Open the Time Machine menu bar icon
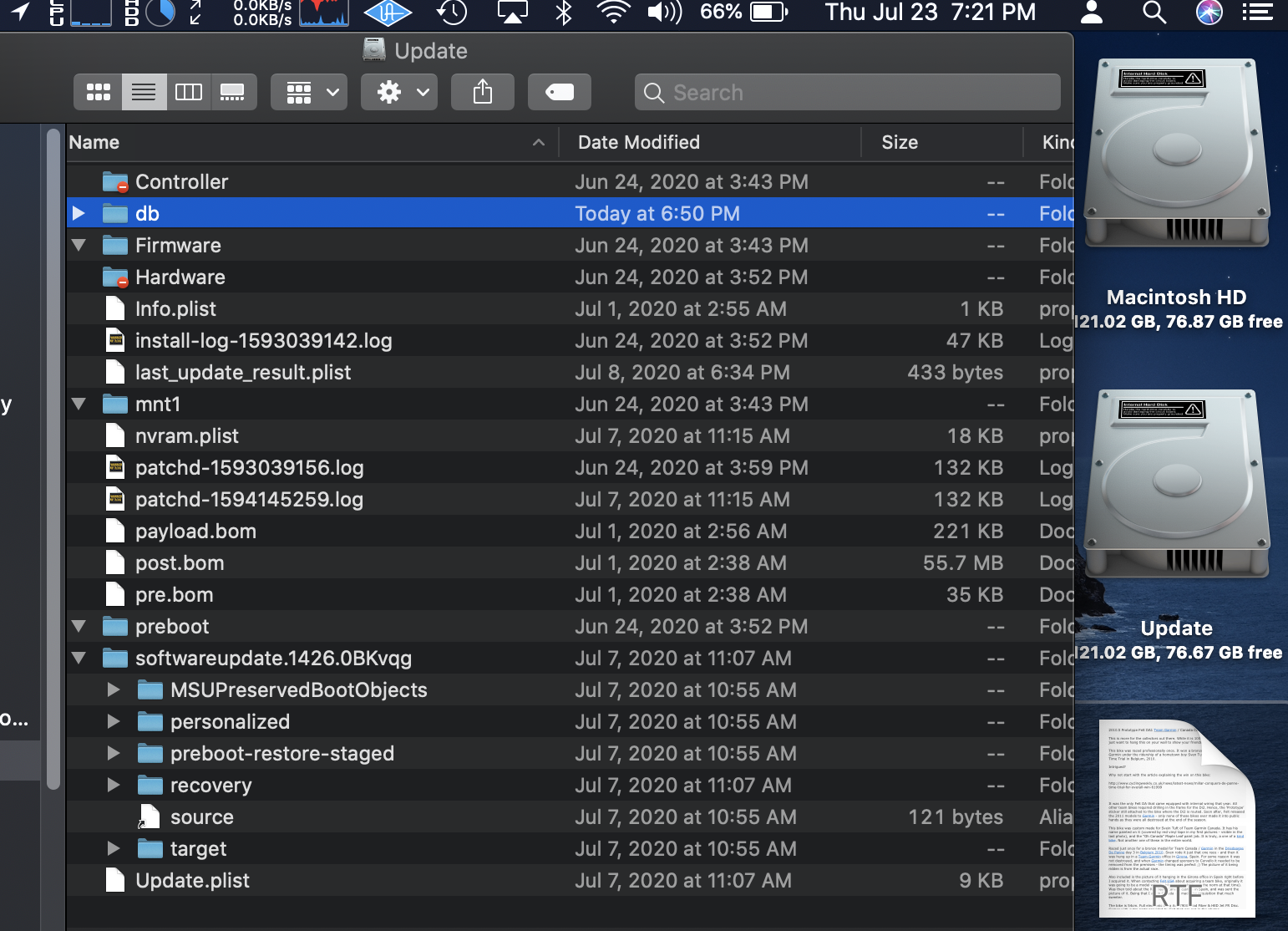The image size is (1288, 931). 452,12
